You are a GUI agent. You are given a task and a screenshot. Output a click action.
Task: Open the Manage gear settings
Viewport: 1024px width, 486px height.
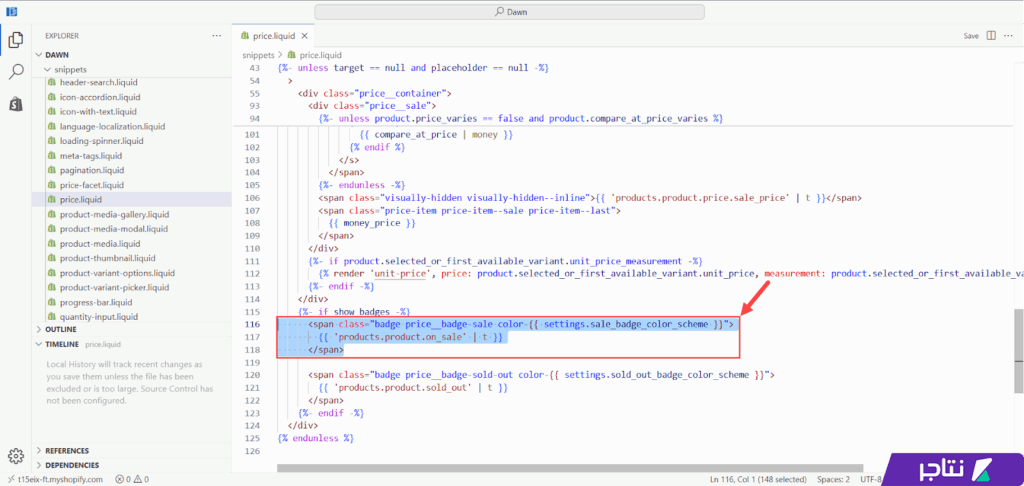pos(16,456)
